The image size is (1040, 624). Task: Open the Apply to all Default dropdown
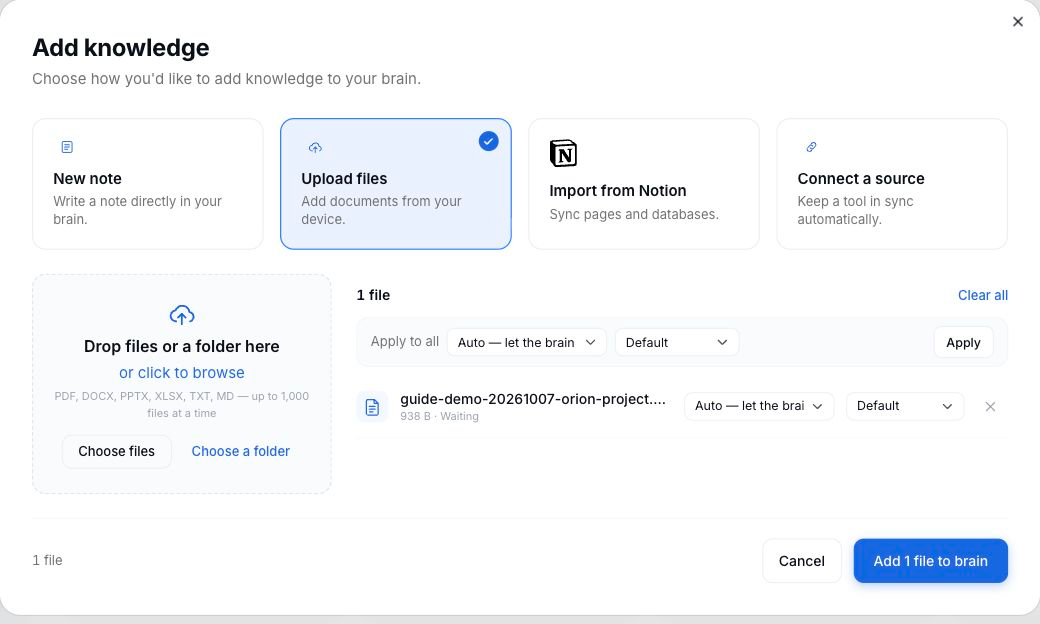point(677,342)
